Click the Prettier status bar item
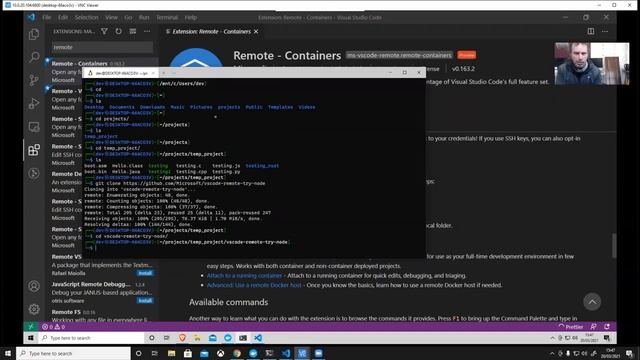The width and height of the screenshot is (640, 360). (571, 327)
